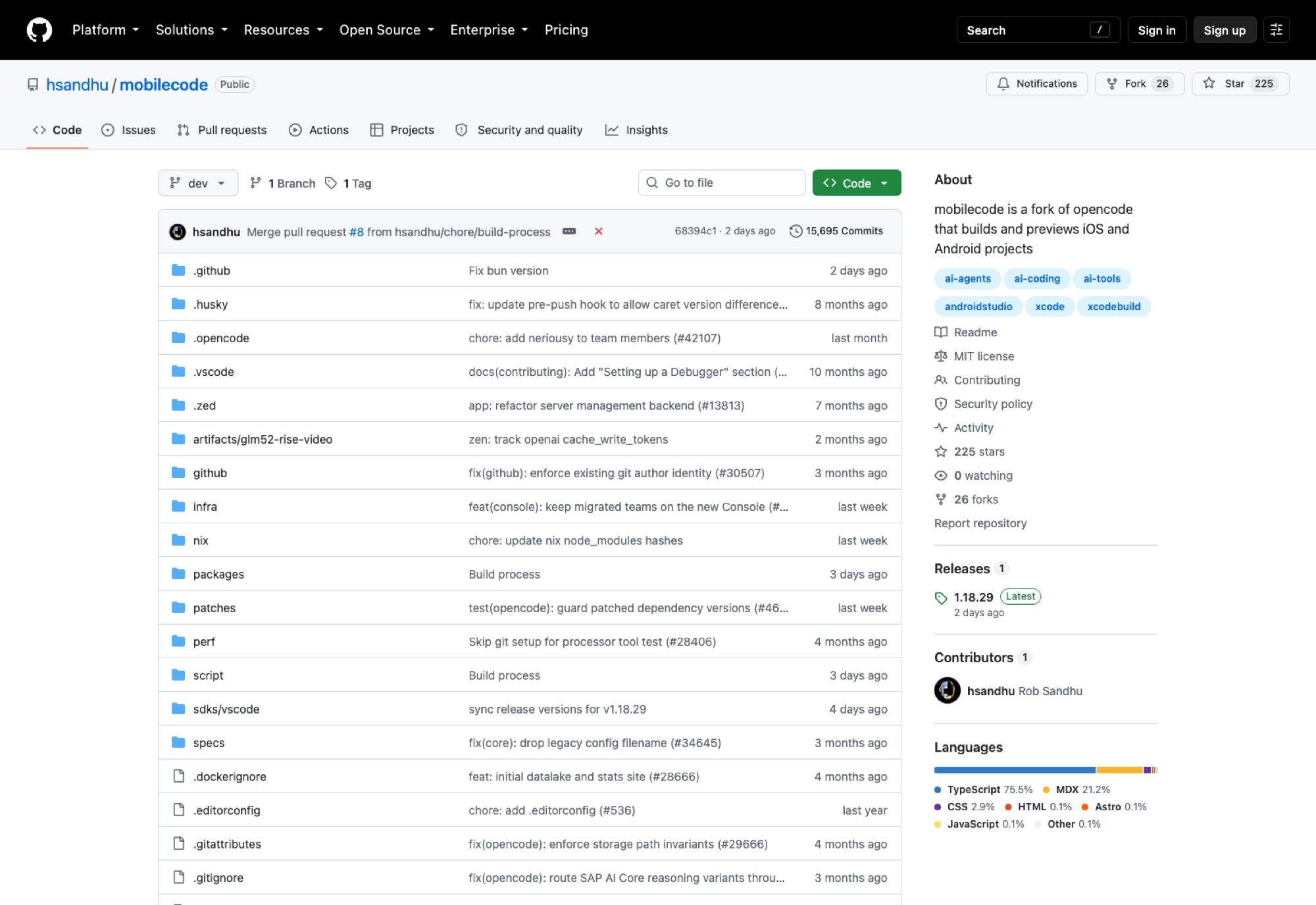
Task: Click the stars icon beside 225 stars
Action: click(x=941, y=452)
